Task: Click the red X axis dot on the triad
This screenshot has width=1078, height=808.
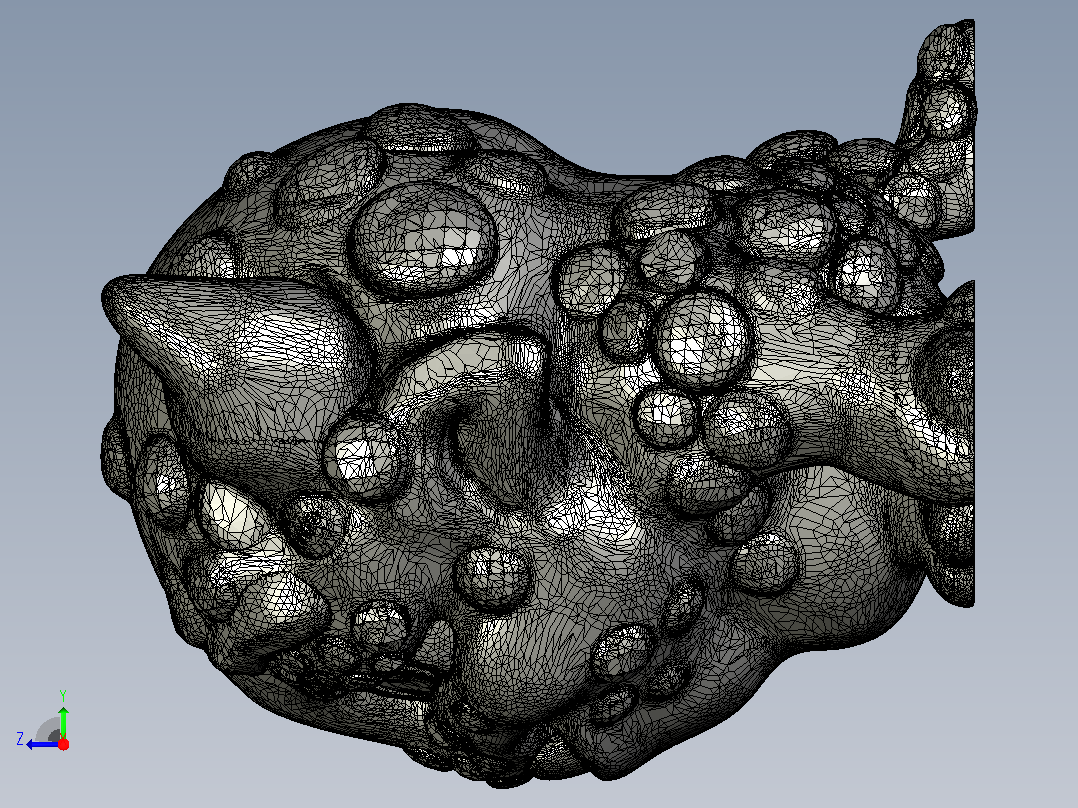Action: click(63, 744)
